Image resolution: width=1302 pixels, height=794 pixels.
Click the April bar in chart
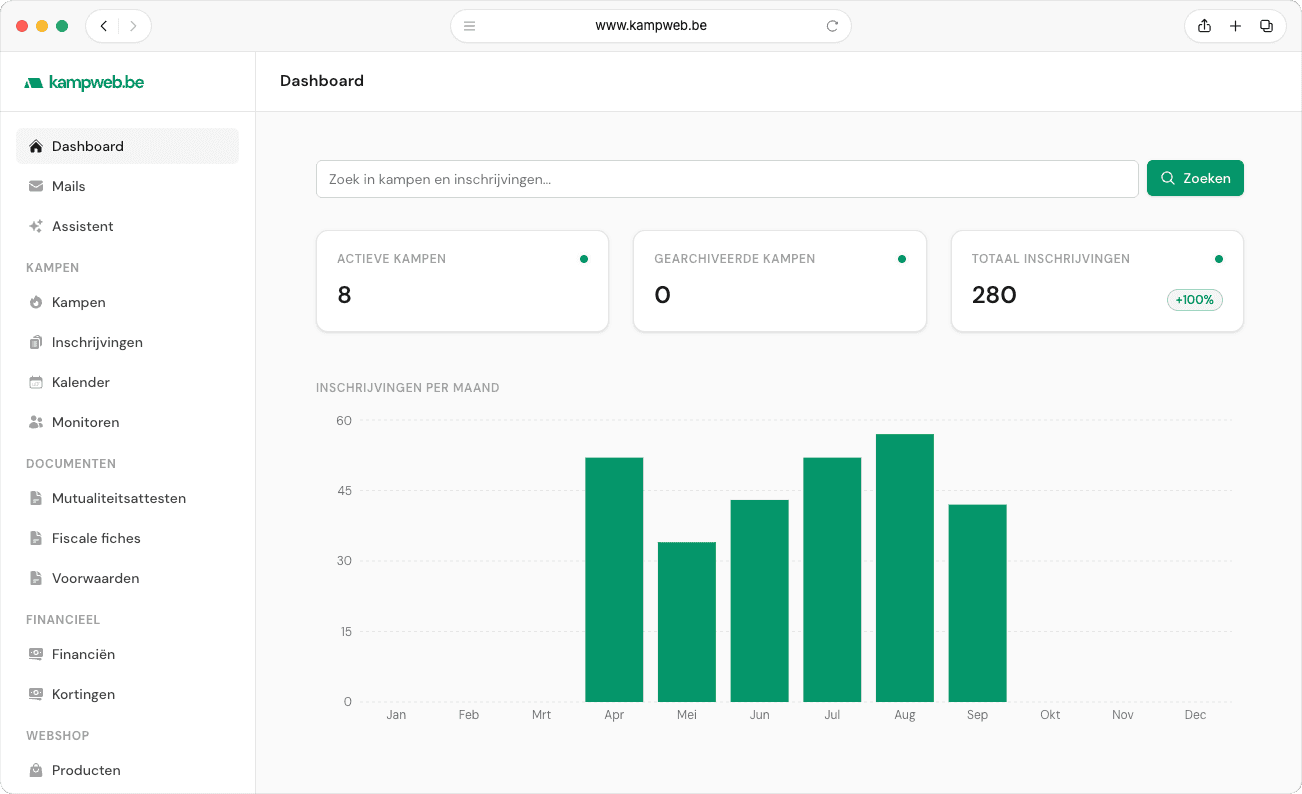tap(614, 579)
